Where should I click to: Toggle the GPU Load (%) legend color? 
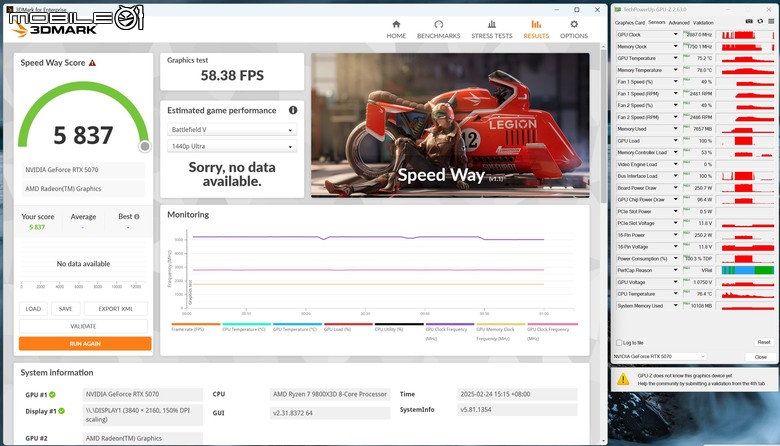348,324
